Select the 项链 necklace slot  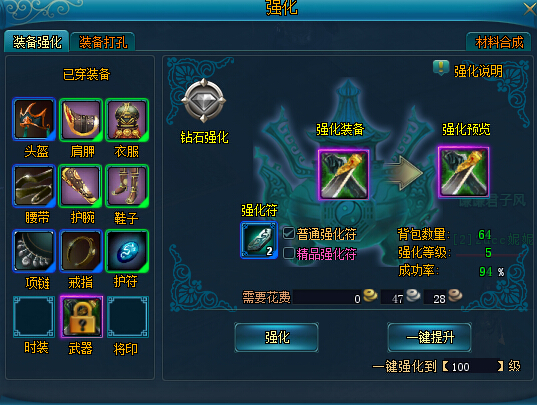point(34,251)
